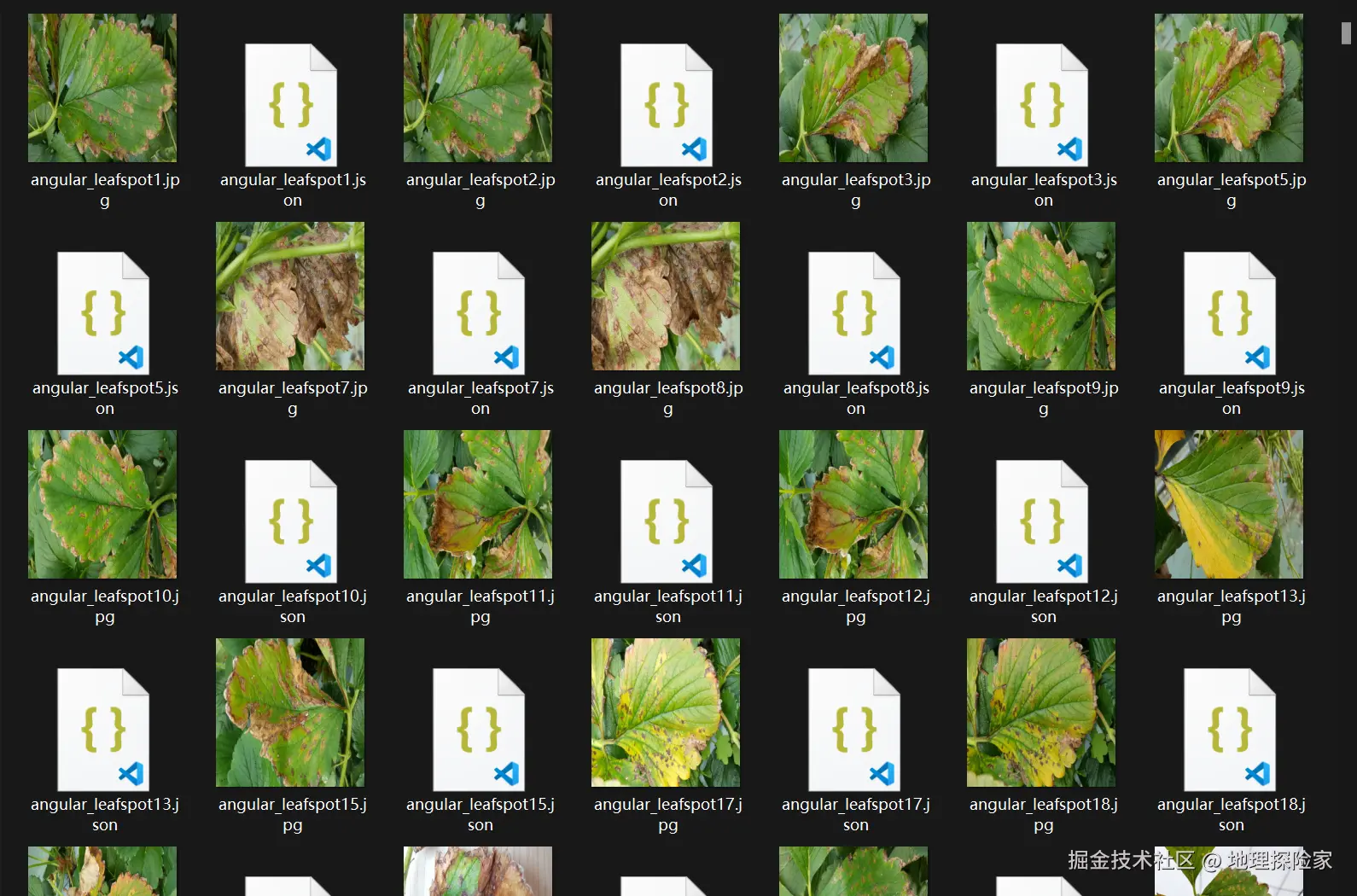Select the angular_leafspot11.json file icon
This screenshot has height=896, width=1357.
click(667, 521)
